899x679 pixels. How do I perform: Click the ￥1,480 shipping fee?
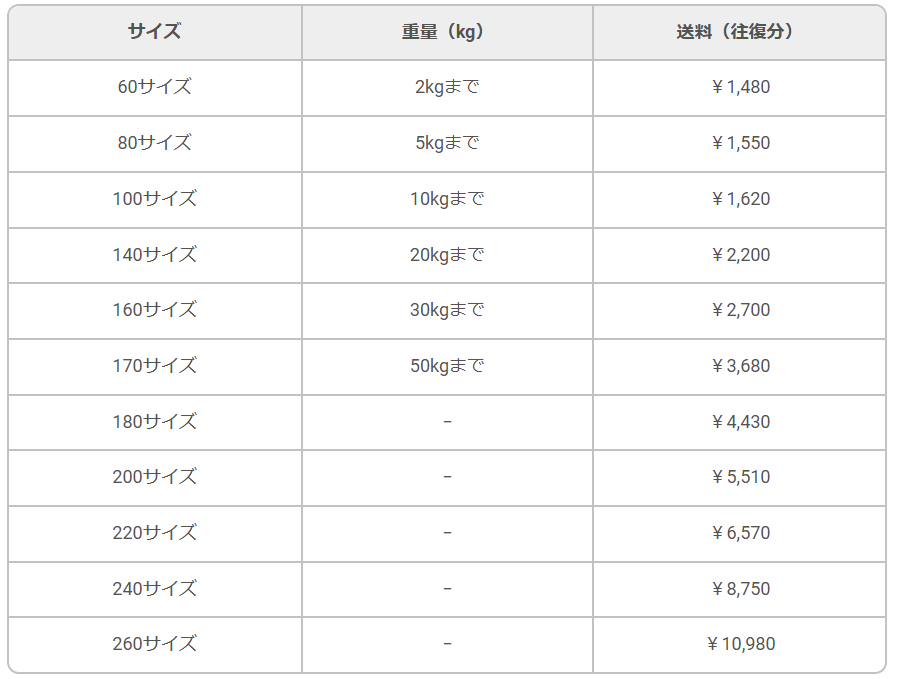coord(739,87)
